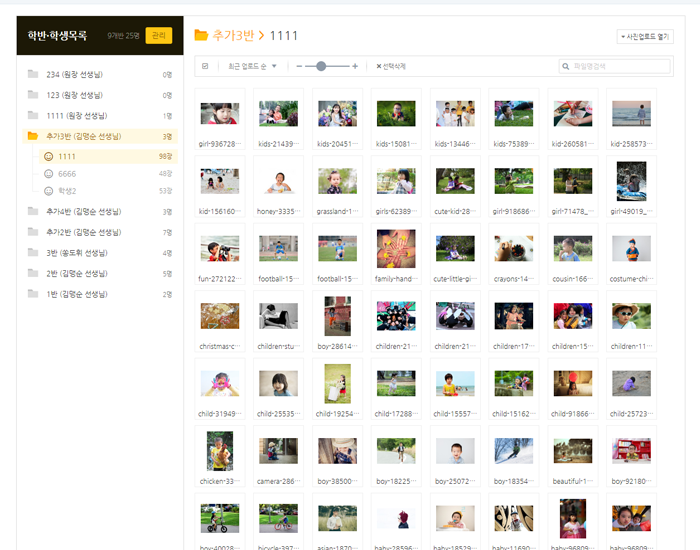Open the 최근 업로드 순 sort dropdown

[x=252, y=66]
